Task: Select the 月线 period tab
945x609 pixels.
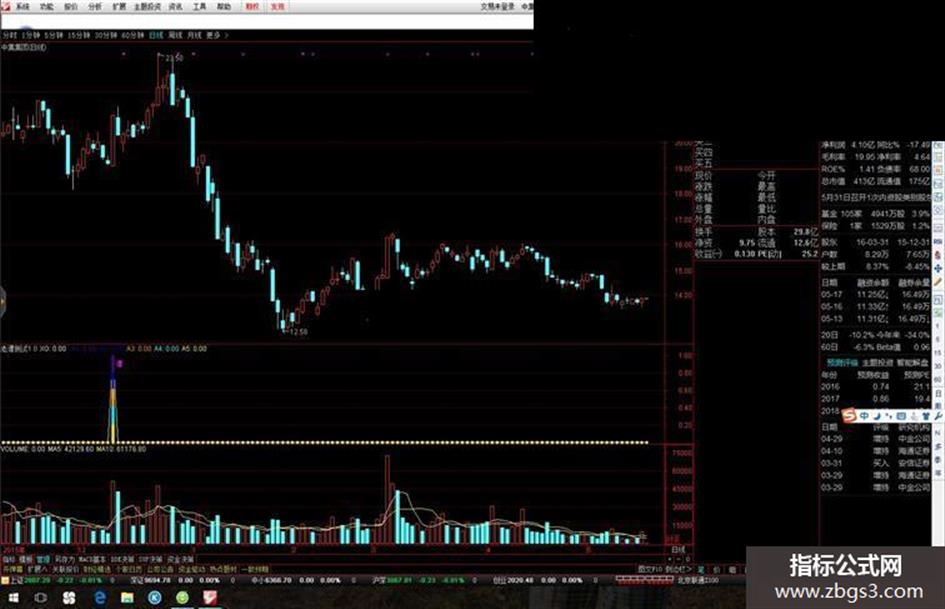Action: [x=194, y=36]
